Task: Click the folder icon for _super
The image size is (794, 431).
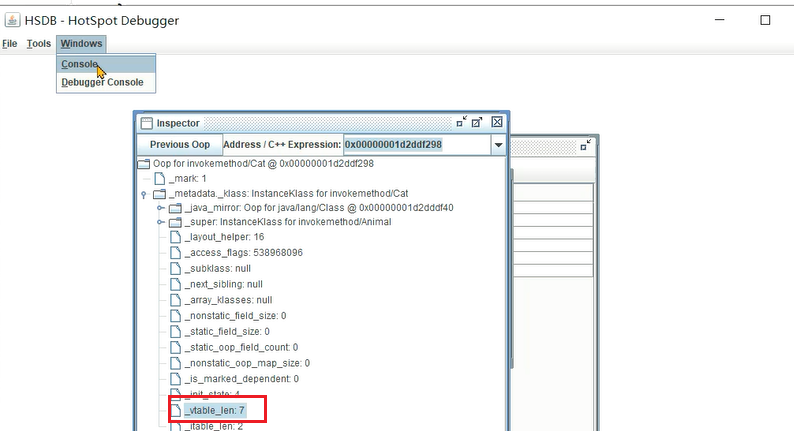Action: click(176, 222)
